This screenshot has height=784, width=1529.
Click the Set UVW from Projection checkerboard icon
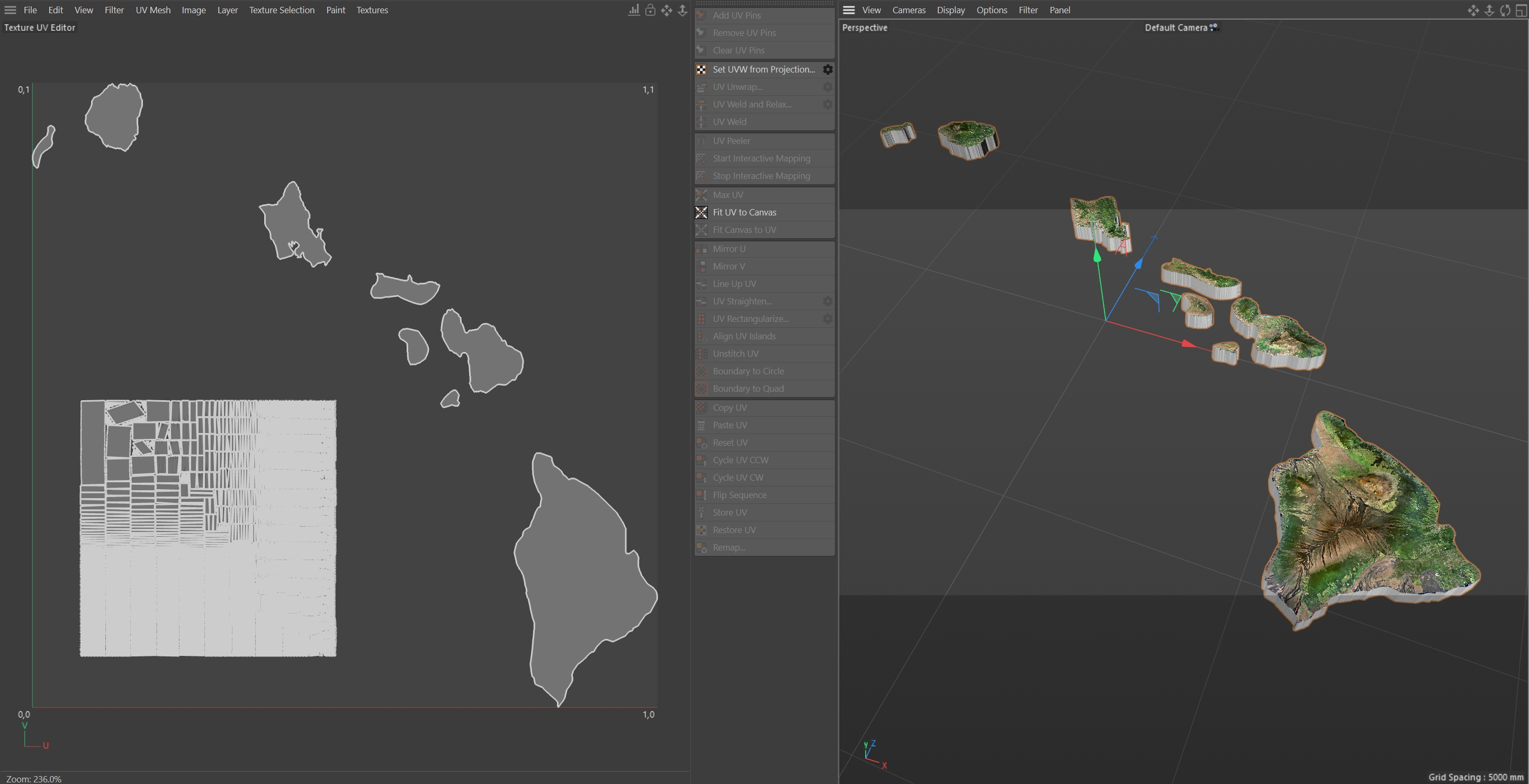[701, 69]
